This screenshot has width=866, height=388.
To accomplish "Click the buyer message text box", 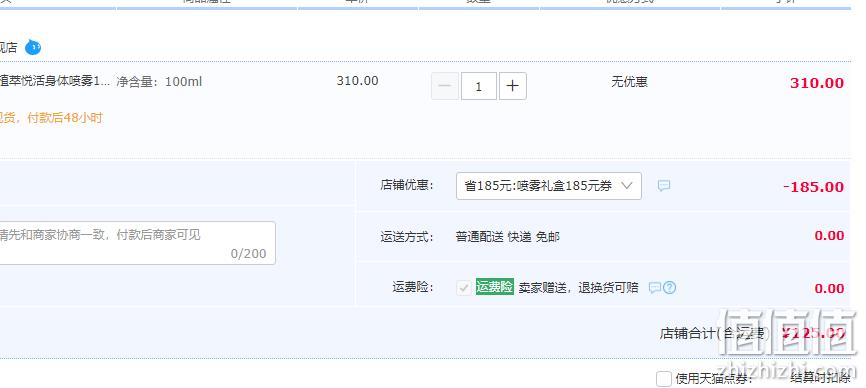I will click(x=137, y=243).
